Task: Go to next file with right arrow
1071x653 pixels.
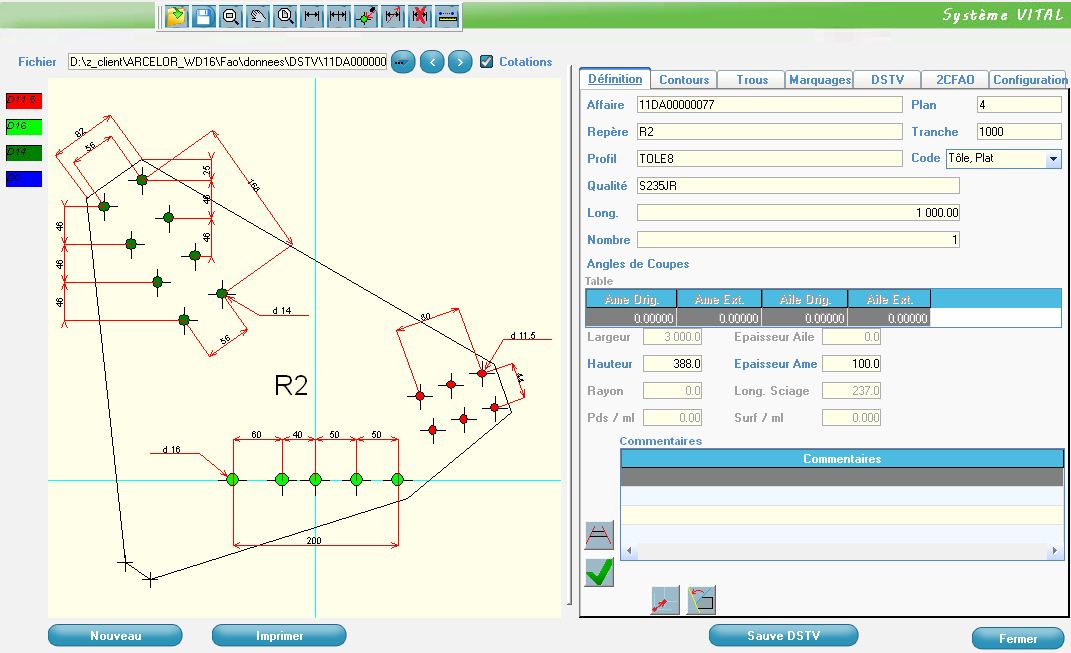Action: (460, 62)
